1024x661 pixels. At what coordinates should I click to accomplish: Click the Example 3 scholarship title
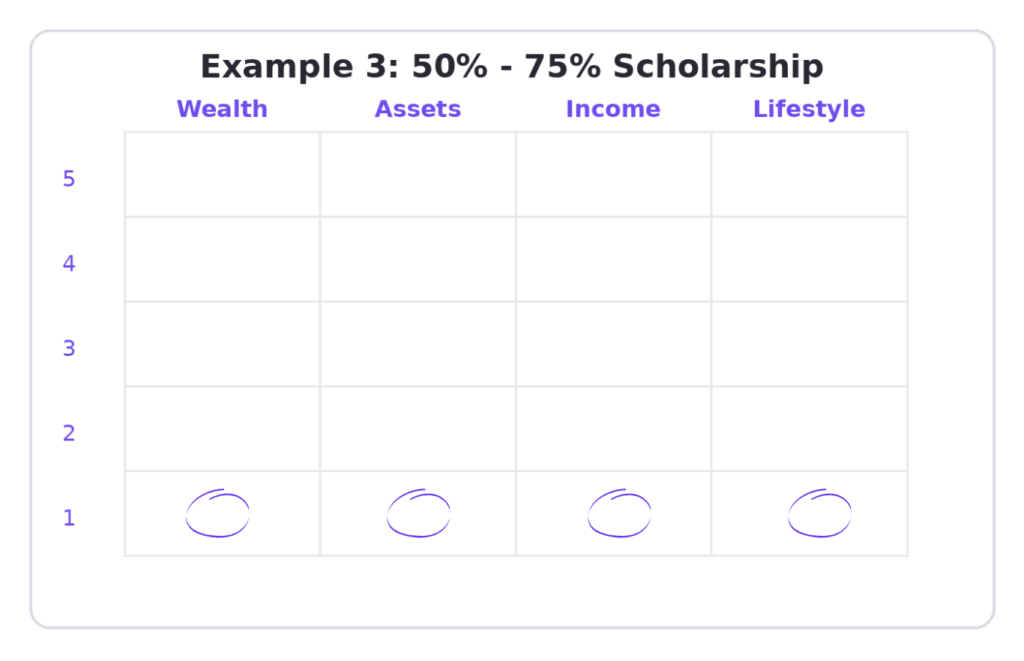tap(512, 67)
